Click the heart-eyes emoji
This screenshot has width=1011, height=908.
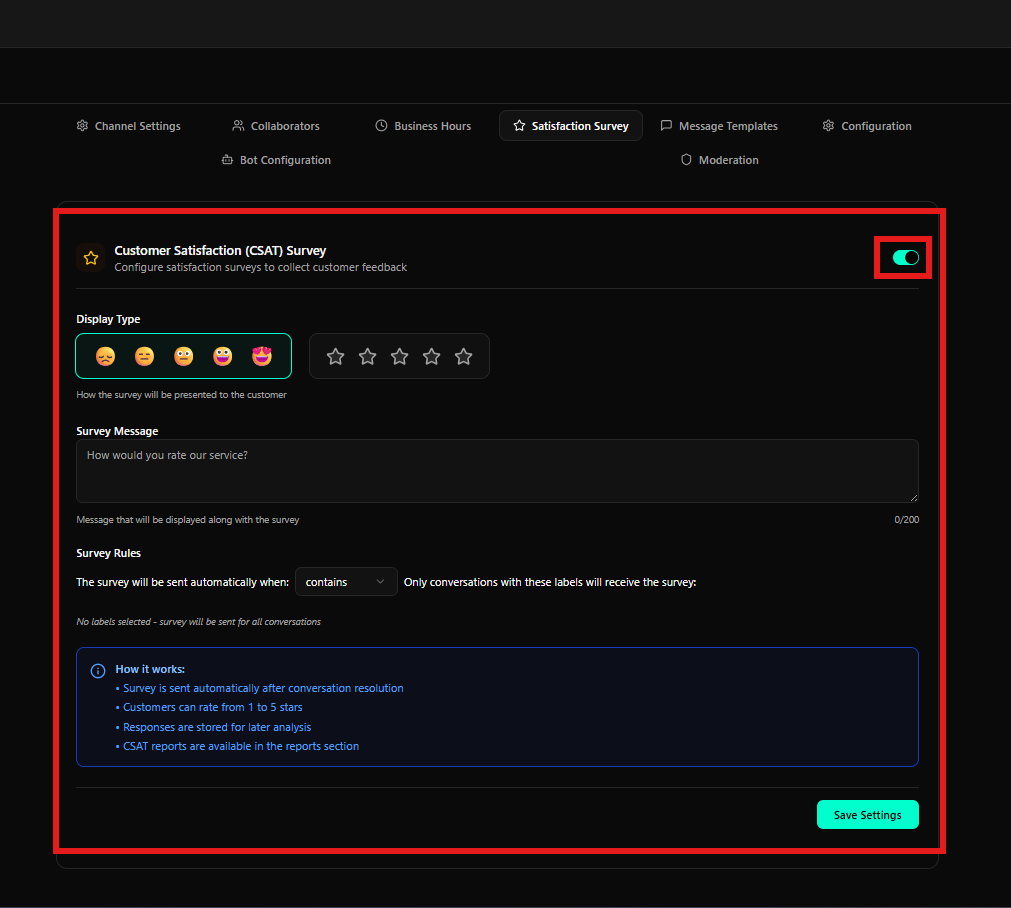pos(262,356)
